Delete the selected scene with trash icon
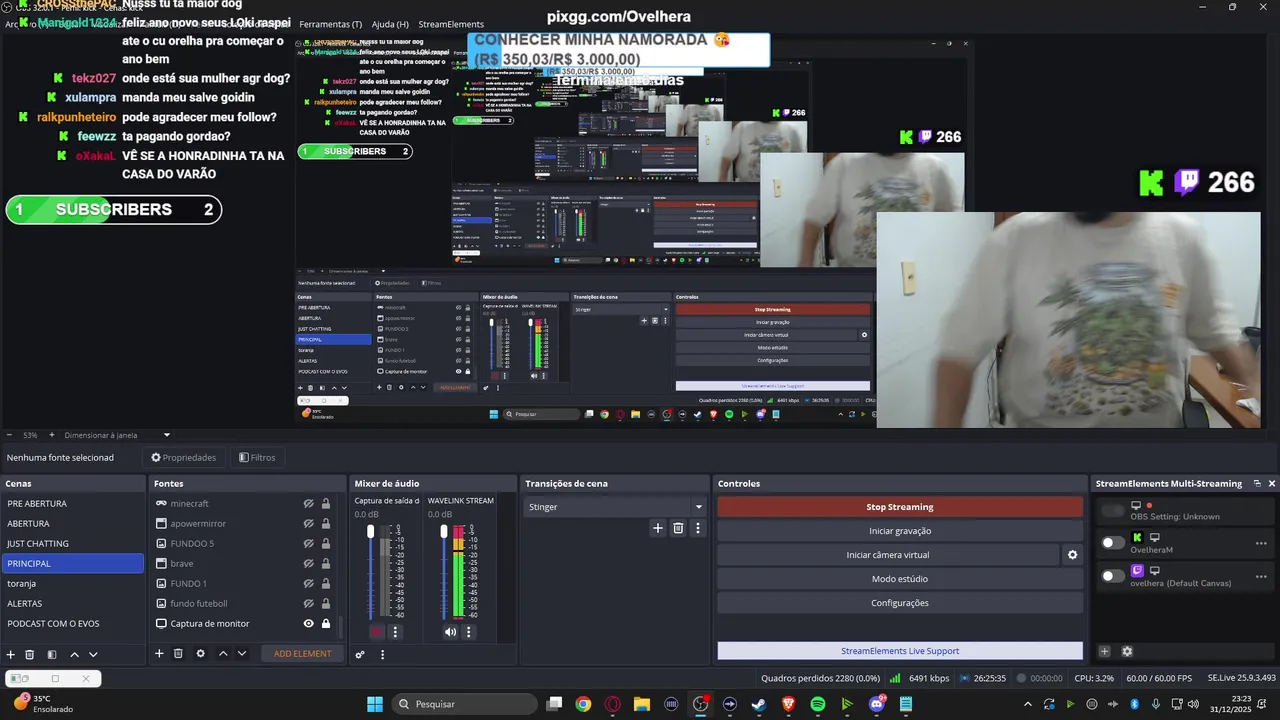This screenshot has width=1280, height=720. click(30, 654)
